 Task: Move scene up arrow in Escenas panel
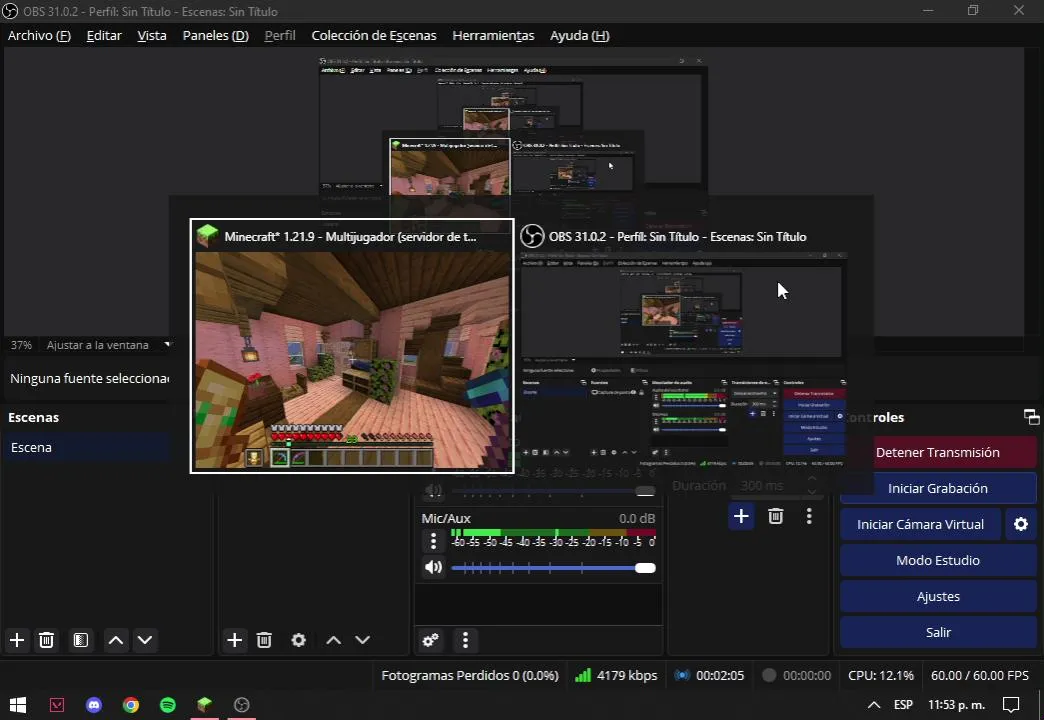pyautogui.click(x=115, y=640)
